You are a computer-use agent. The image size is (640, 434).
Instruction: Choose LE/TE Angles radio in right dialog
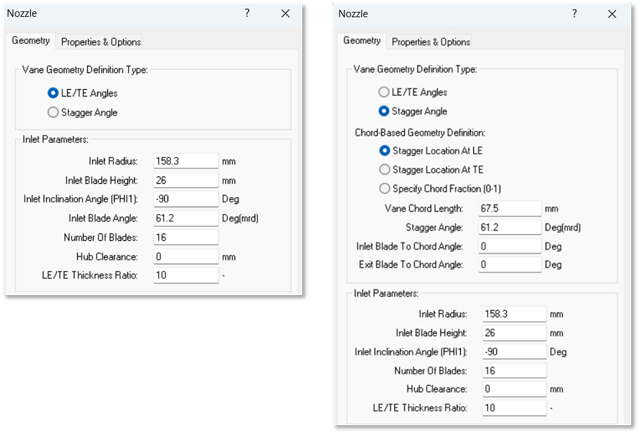pos(384,92)
